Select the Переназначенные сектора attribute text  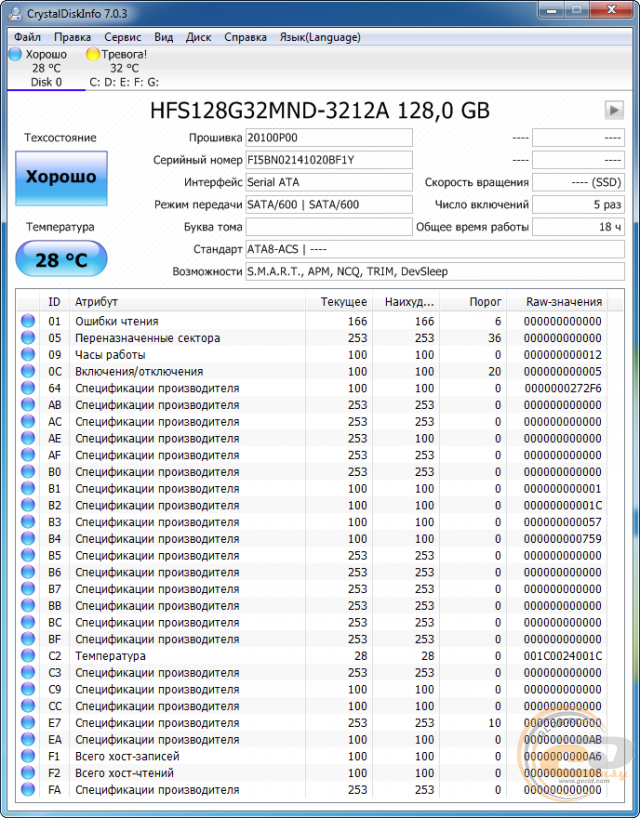tap(148, 338)
